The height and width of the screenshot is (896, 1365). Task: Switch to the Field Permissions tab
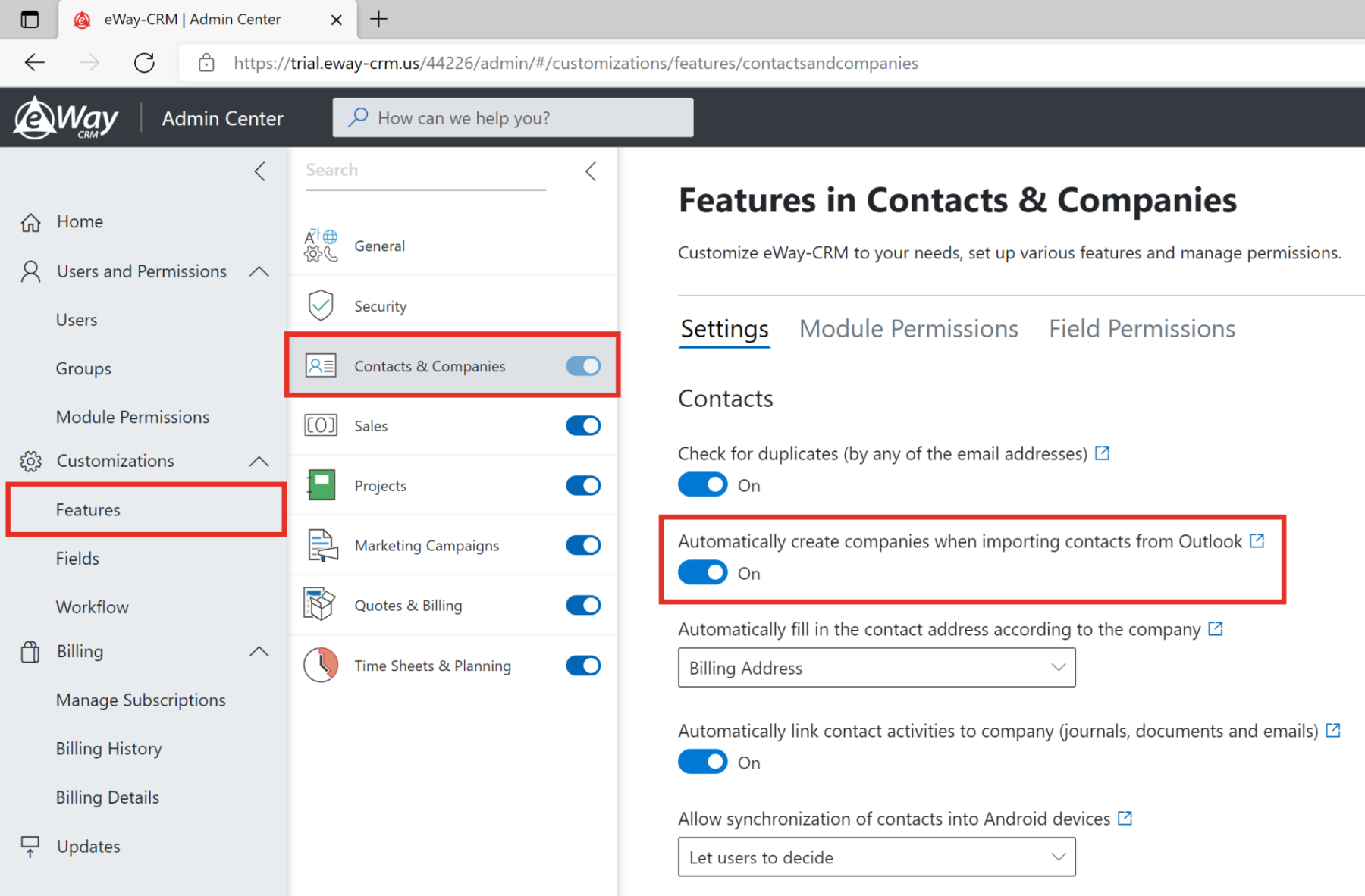[x=1142, y=329]
